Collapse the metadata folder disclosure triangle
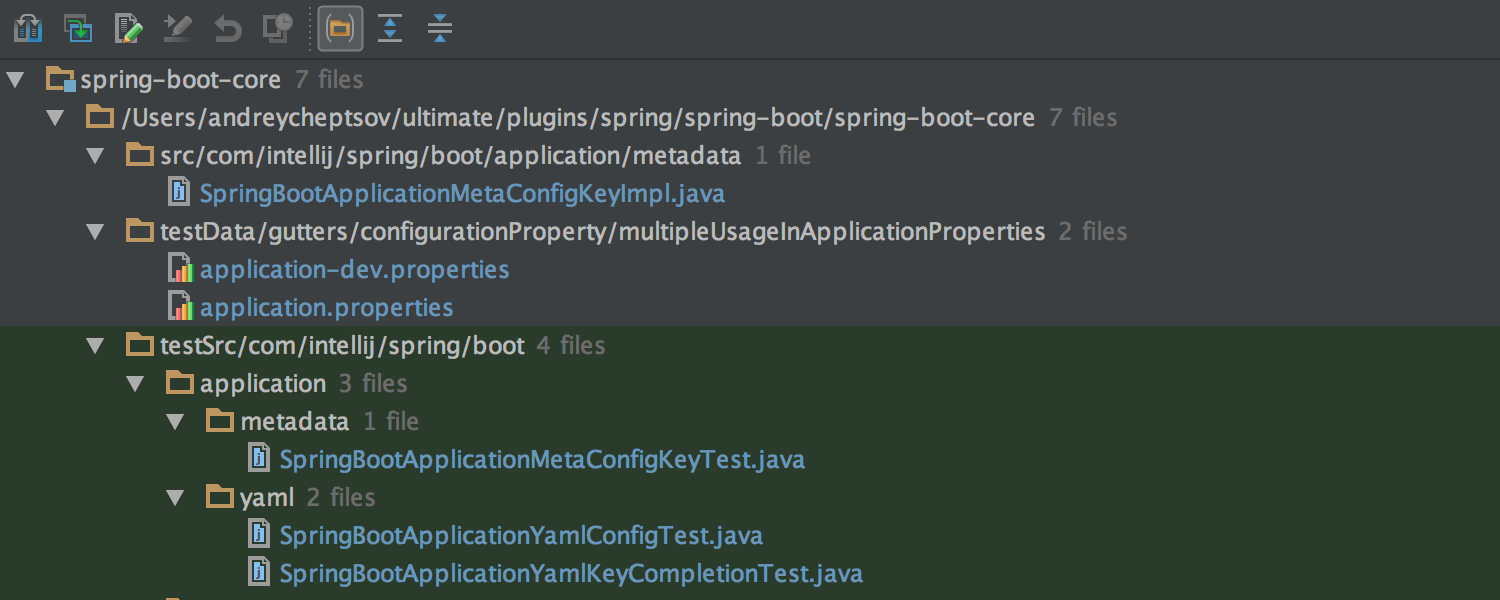 pyautogui.click(x=176, y=421)
